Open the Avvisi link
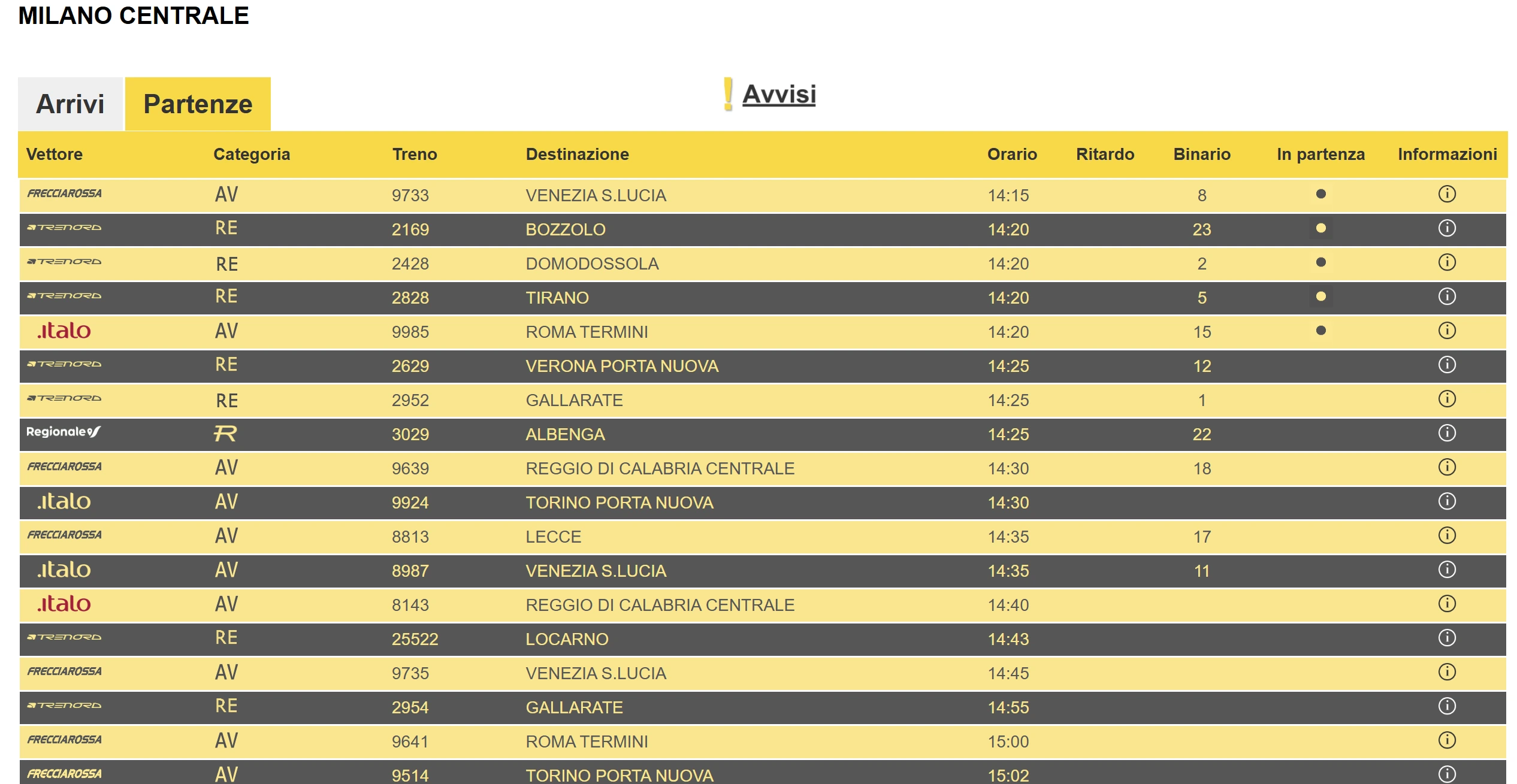Image resolution: width=1517 pixels, height=784 pixels. 778,95
